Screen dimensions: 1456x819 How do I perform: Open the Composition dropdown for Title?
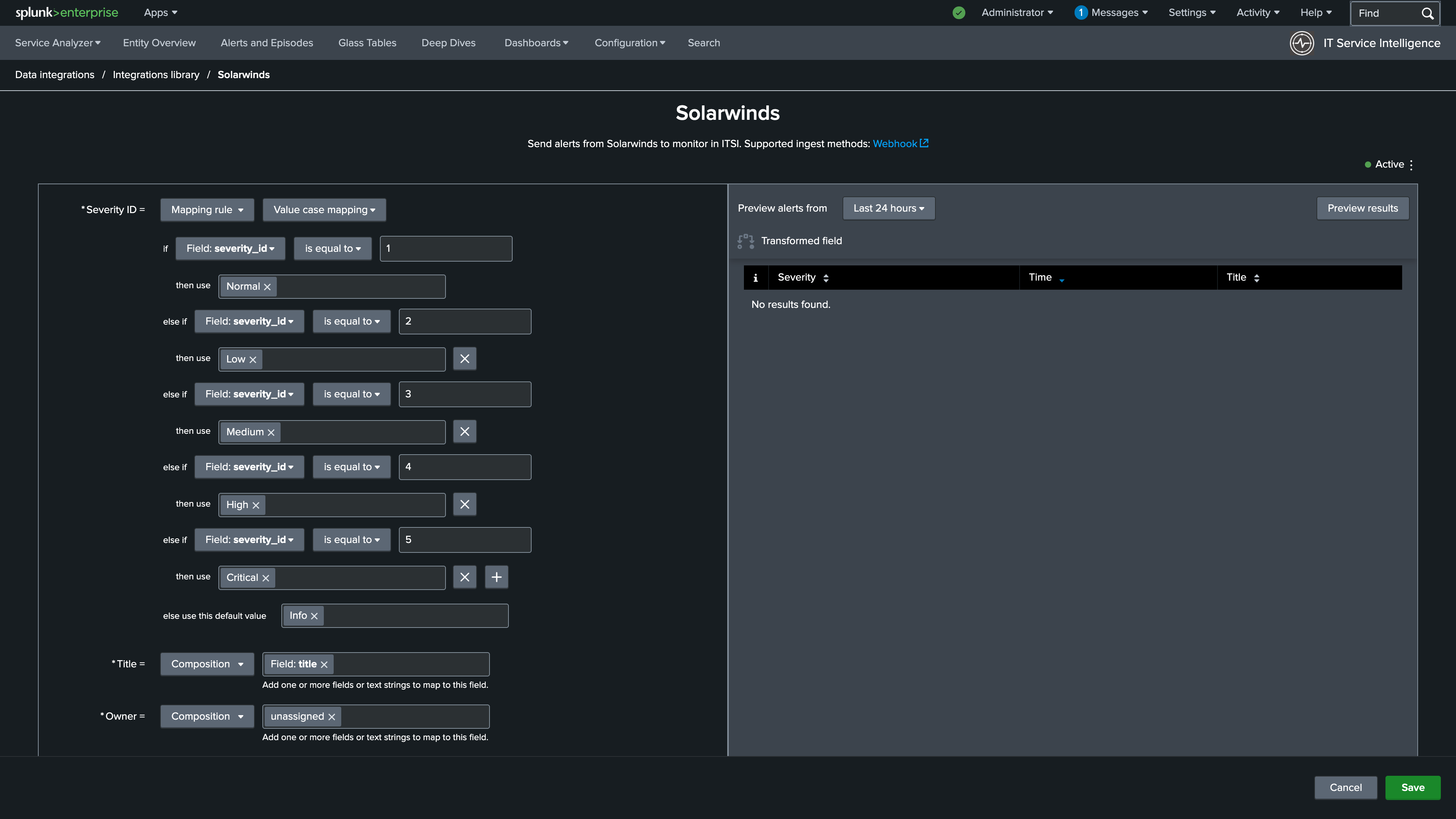[207, 664]
